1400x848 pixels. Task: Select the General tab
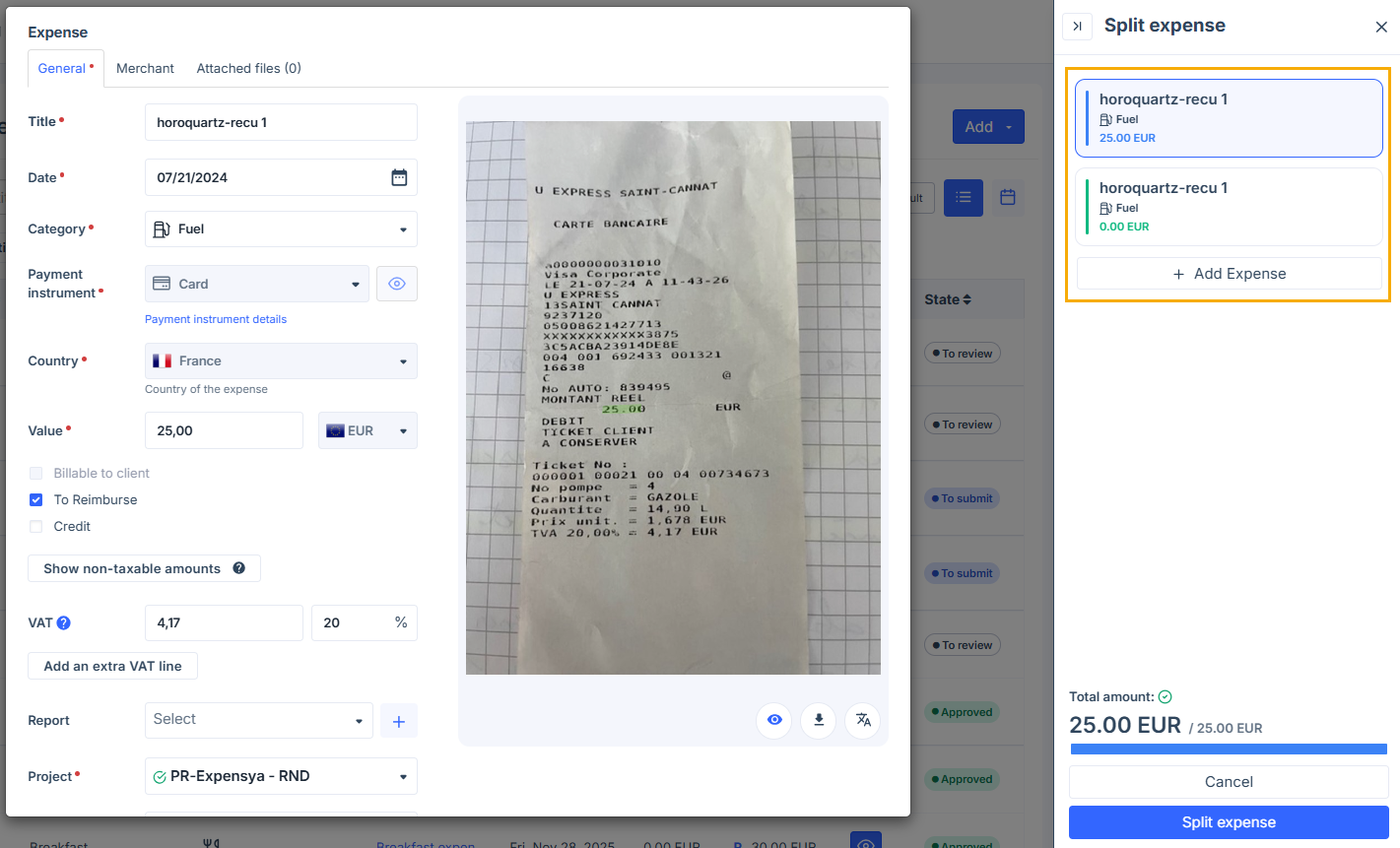pyautogui.click(x=66, y=68)
